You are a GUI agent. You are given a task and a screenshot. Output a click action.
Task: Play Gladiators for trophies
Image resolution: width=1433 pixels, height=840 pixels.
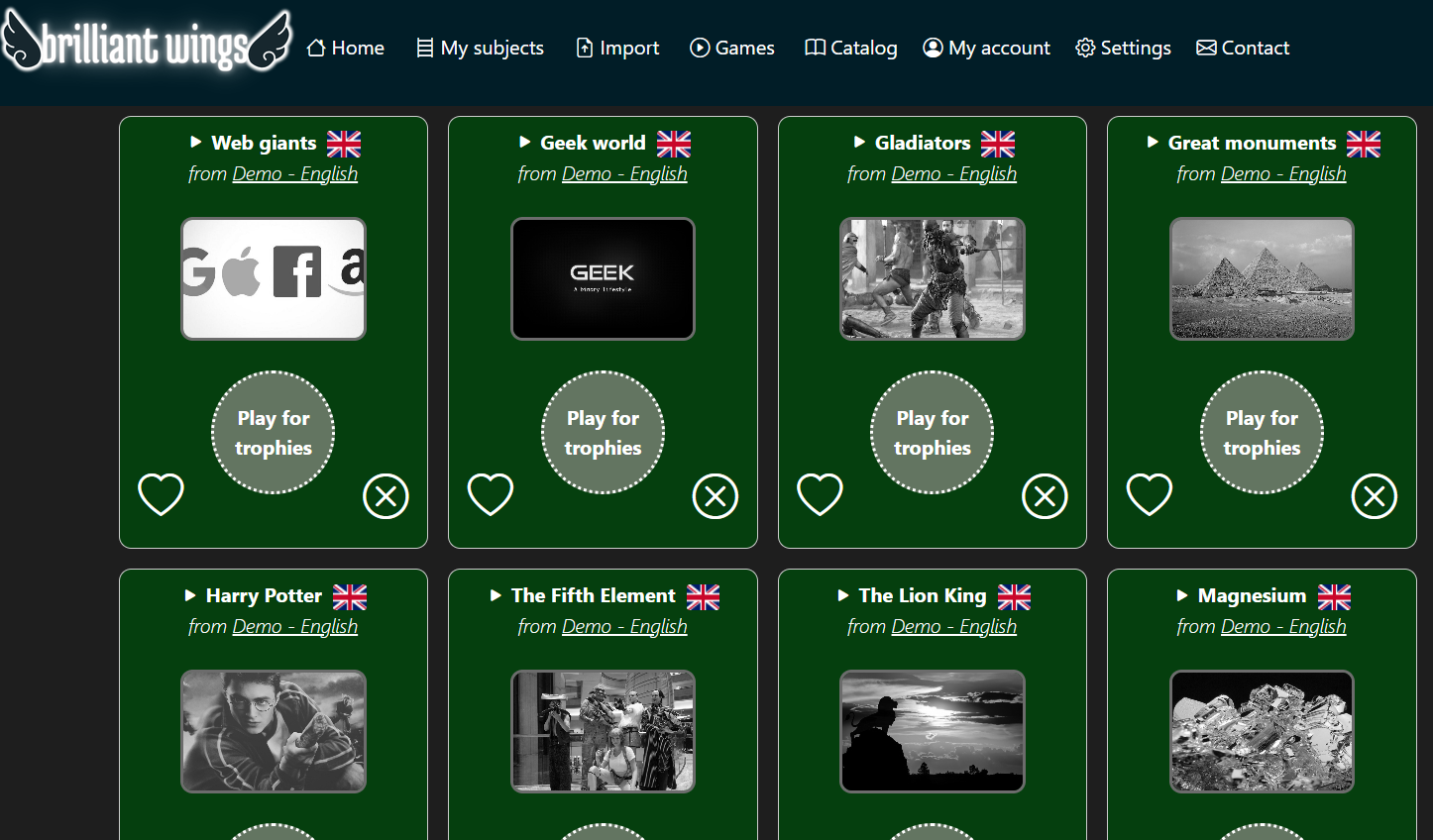click(933, 433)
